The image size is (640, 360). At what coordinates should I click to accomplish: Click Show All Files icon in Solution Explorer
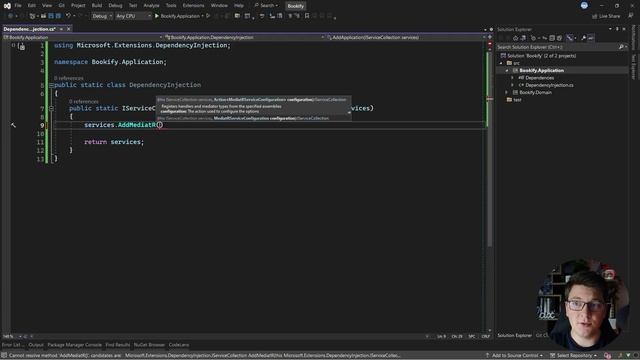[560, 38]
